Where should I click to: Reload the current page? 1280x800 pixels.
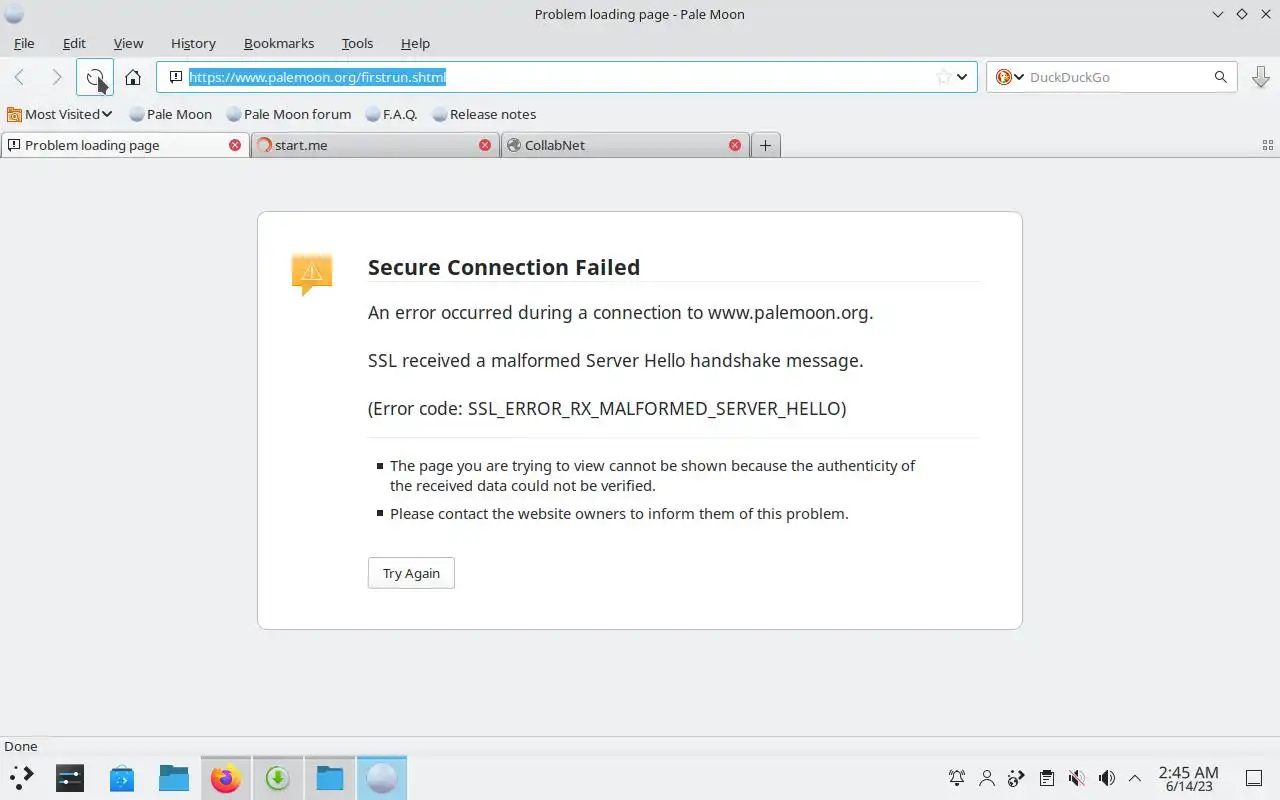(x=94, y=77)
